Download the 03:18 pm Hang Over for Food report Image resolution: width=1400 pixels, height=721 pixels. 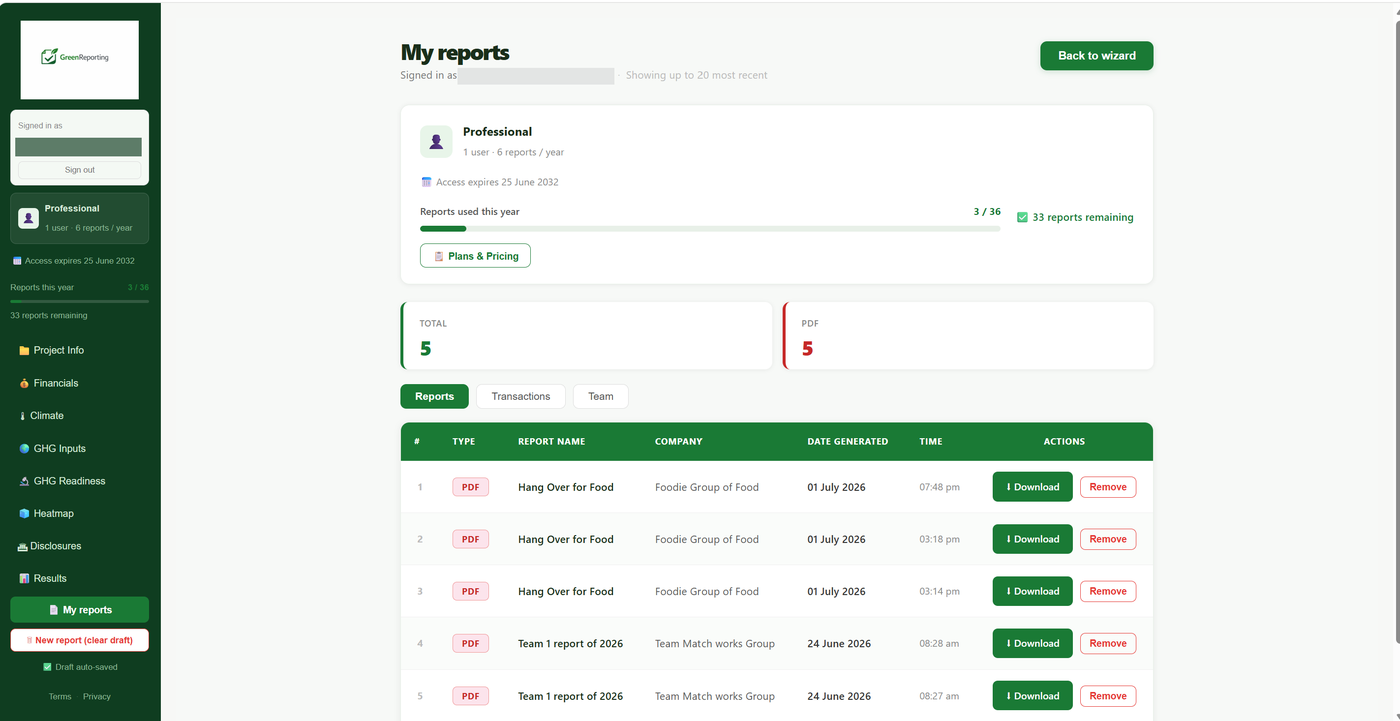tap(1033, 539)
